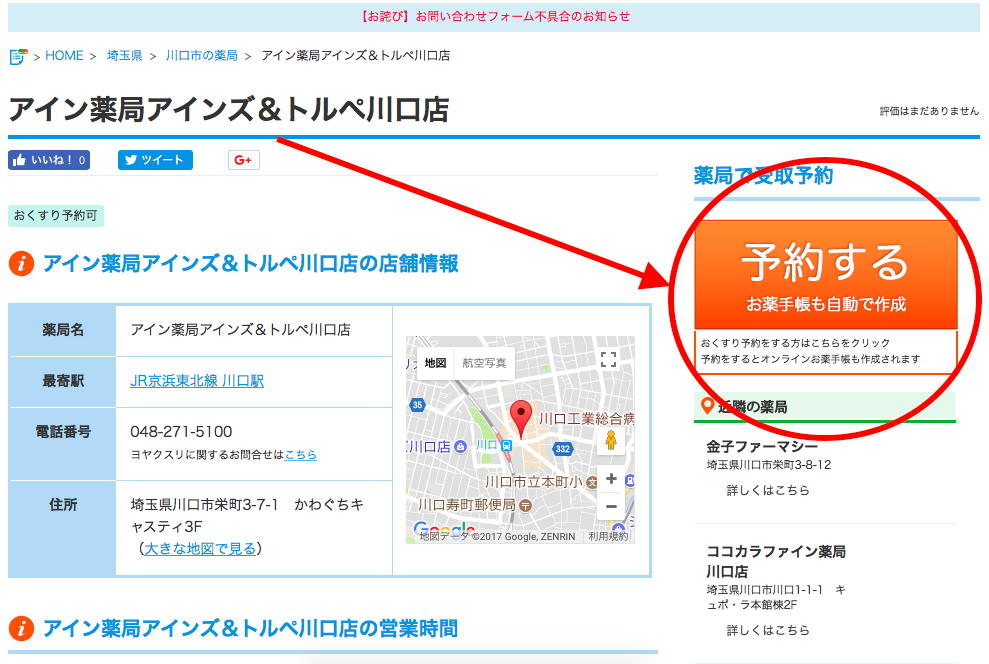The width and height of the screenshot is (989, 664).
Task: Share via the Twitter ツイート button
Action: coord(155,160)
